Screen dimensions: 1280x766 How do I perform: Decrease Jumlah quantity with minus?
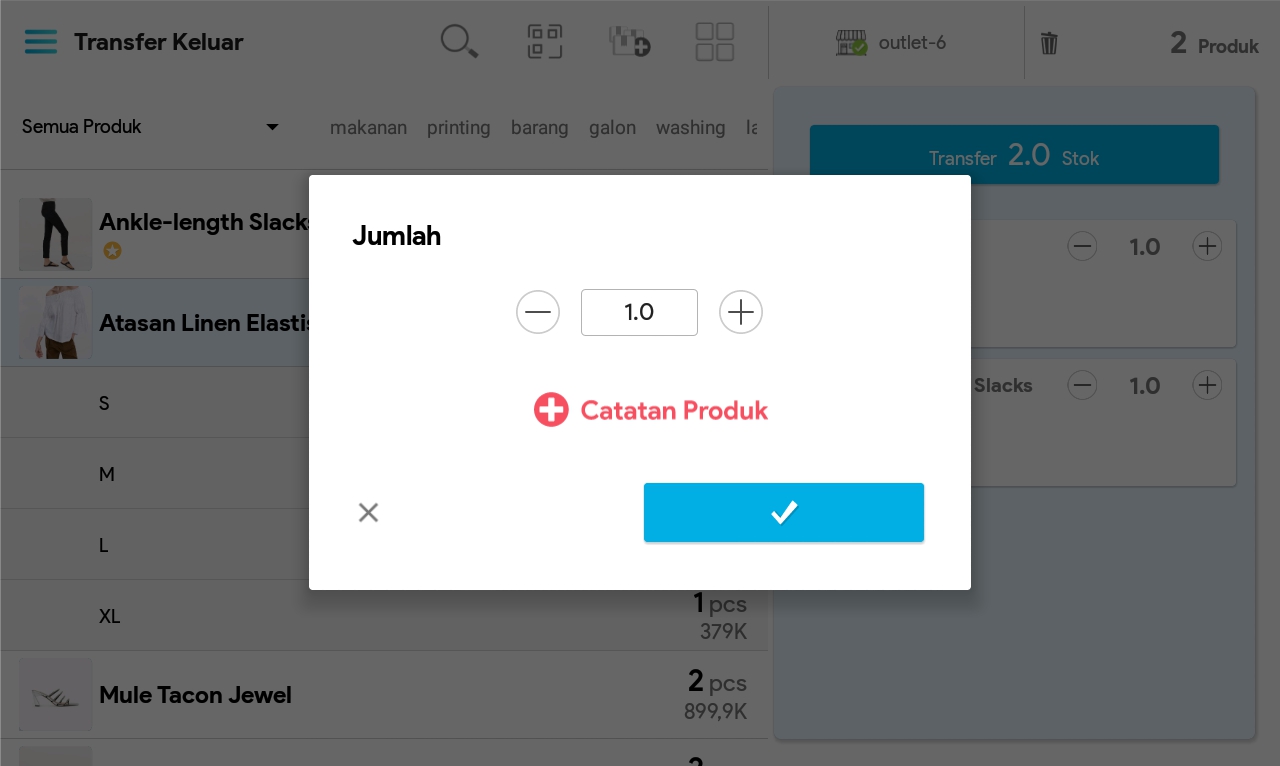coord(538,313)
